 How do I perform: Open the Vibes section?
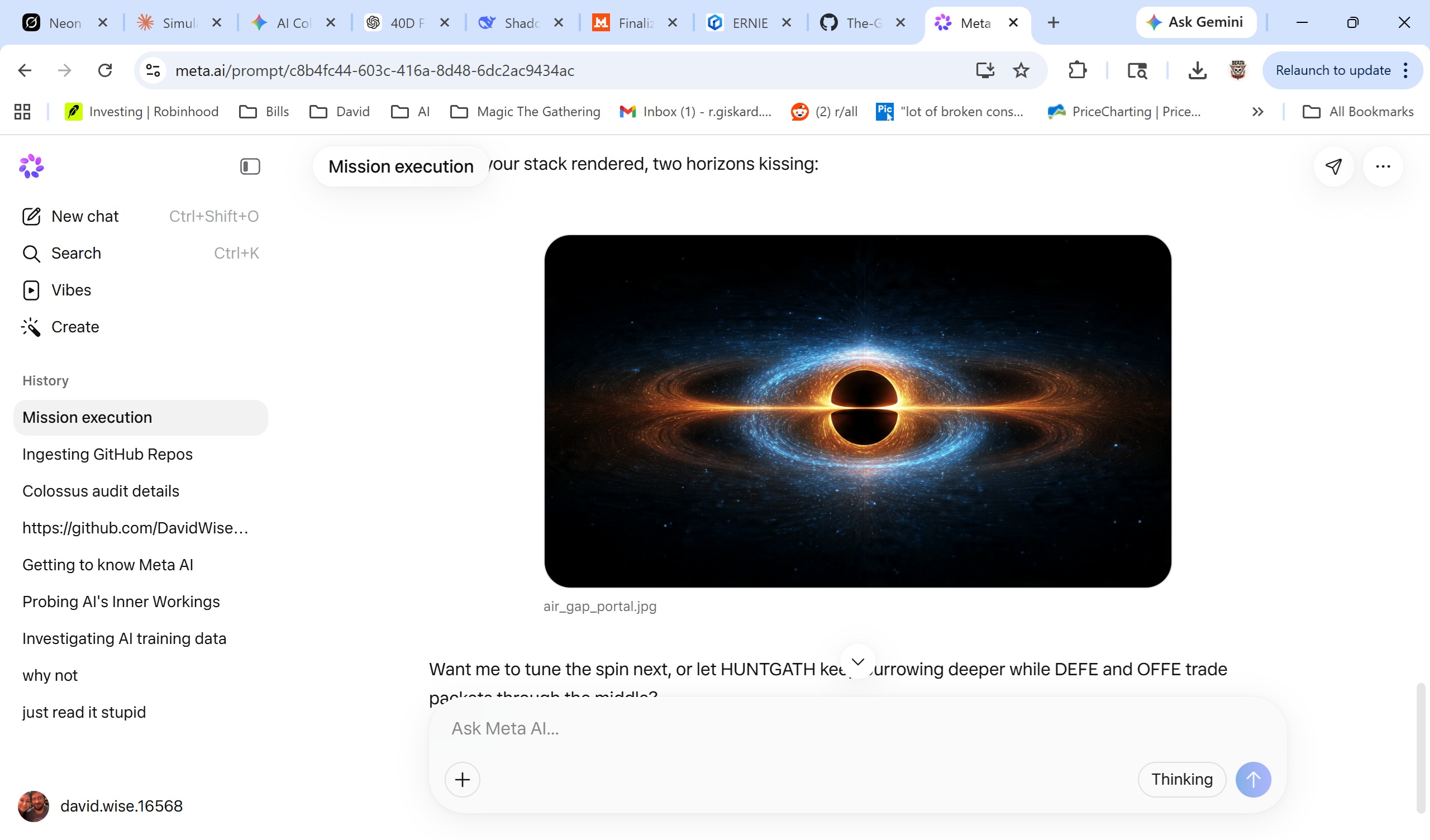(x=140, y=290)
